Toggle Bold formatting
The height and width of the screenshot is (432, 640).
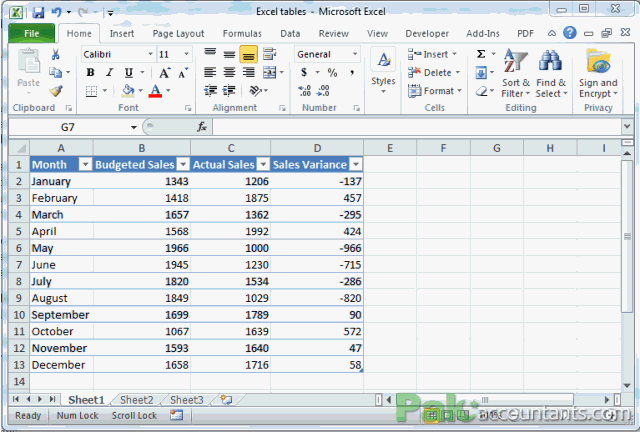91,73
